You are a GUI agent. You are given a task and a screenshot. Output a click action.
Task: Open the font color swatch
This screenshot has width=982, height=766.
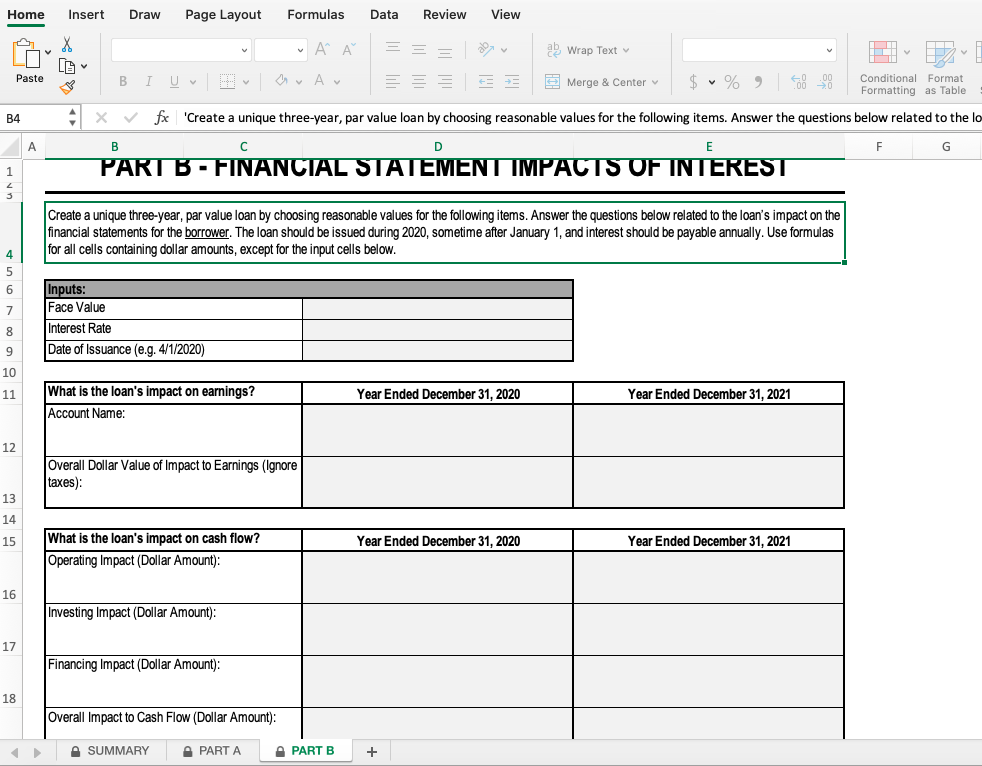click(x=319, y=82)
